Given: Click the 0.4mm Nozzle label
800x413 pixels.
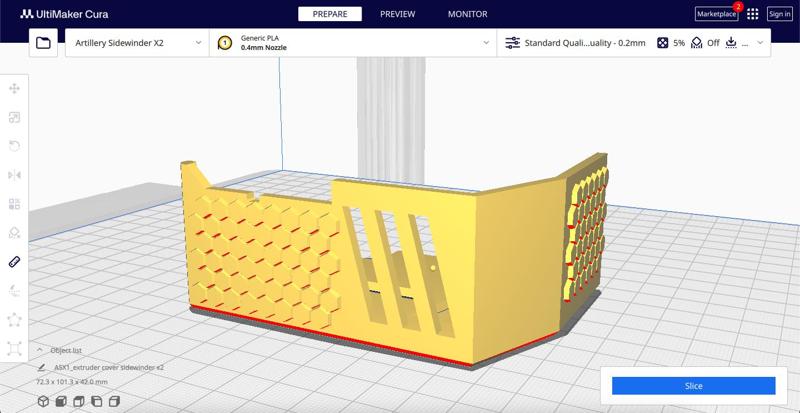Looking at the screenshot, I should (263, 48).
